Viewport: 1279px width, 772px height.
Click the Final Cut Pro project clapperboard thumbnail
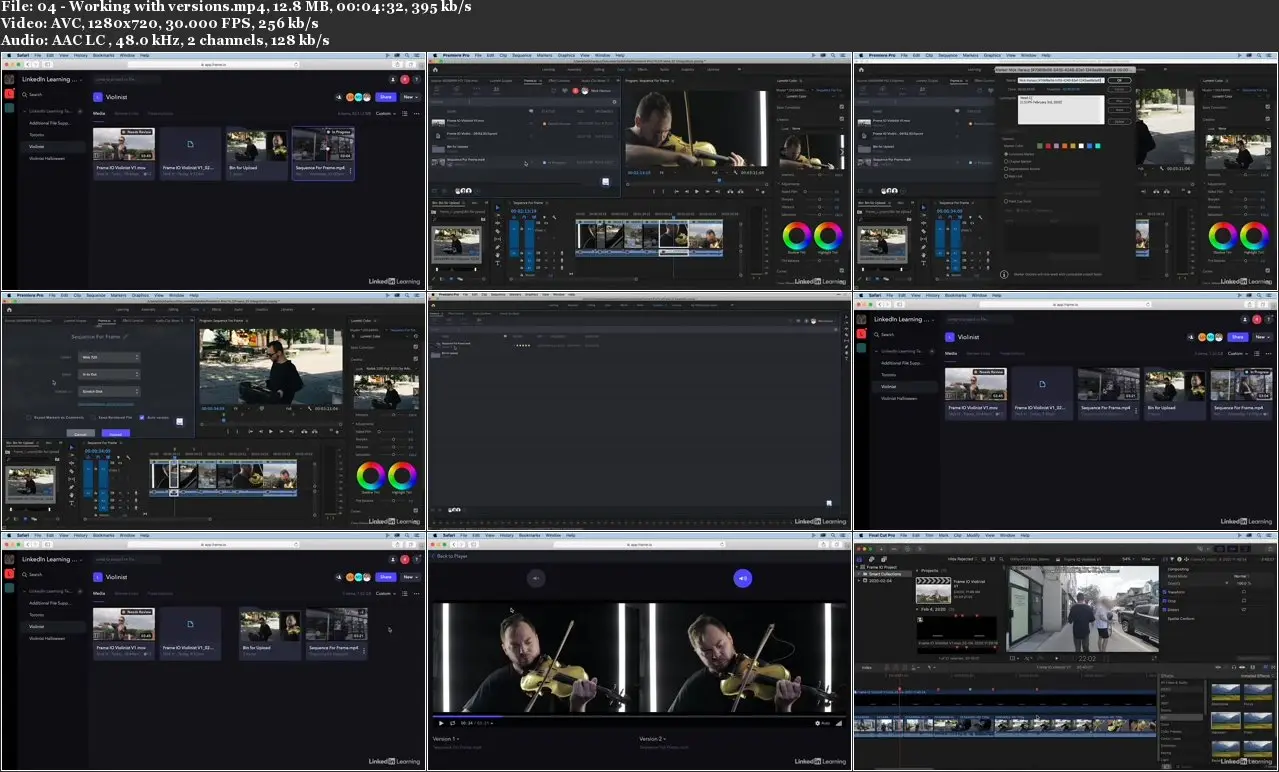pyautogui.click(x=933, y=591)
